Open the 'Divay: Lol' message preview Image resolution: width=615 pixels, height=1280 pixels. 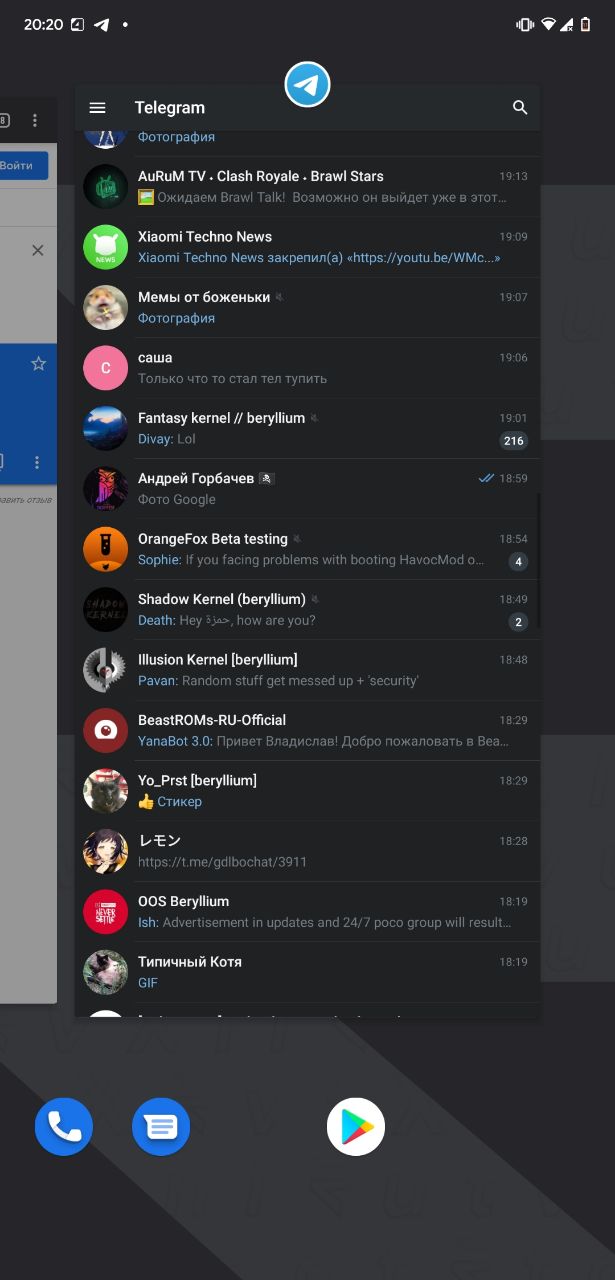[x=167, y=439]
